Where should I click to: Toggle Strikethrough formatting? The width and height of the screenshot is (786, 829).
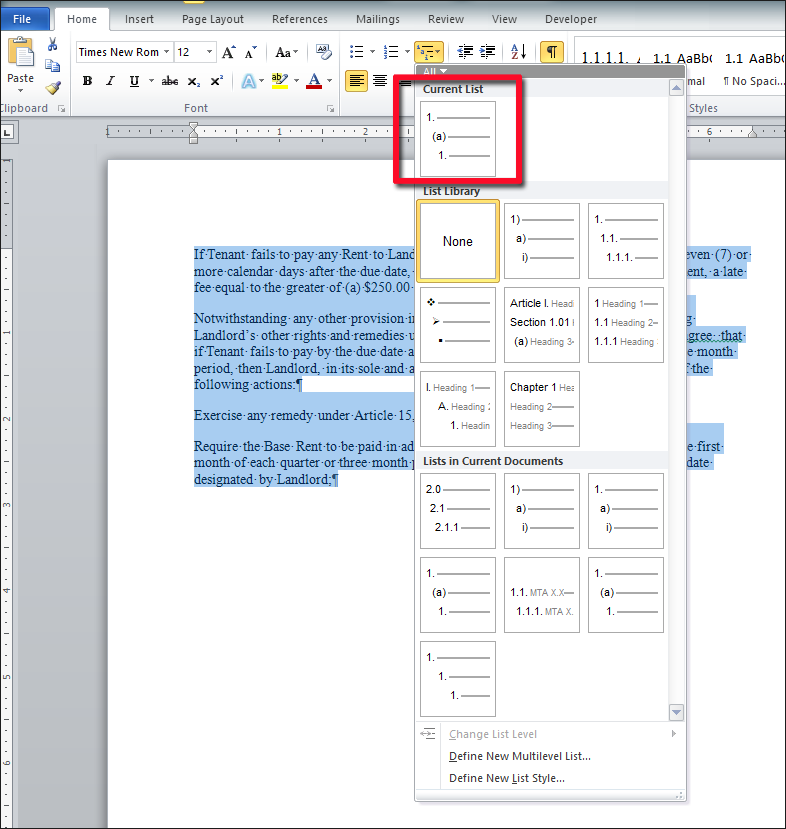click(x=170, y=81)
